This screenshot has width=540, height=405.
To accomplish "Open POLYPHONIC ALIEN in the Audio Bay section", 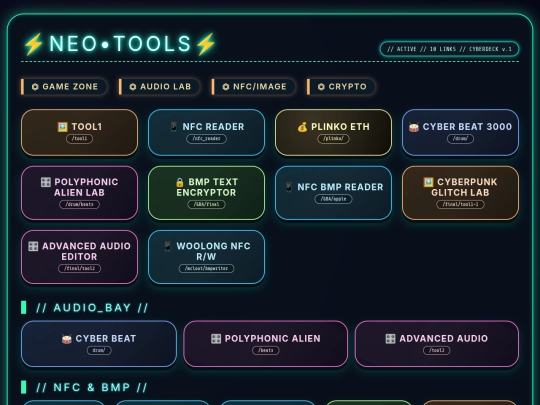I will tap(266, 344).
